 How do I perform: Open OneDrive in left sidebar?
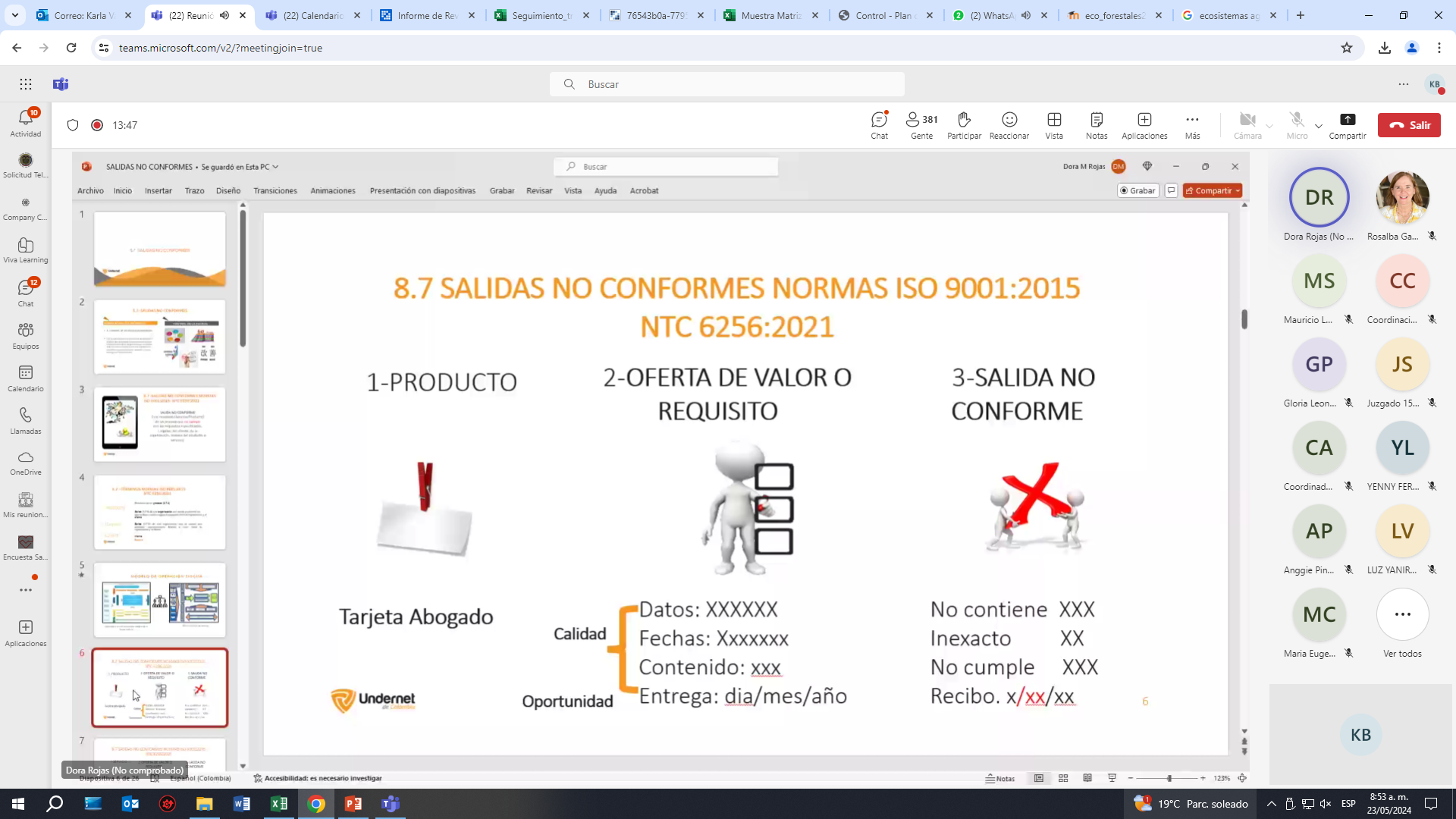point(26,462)
